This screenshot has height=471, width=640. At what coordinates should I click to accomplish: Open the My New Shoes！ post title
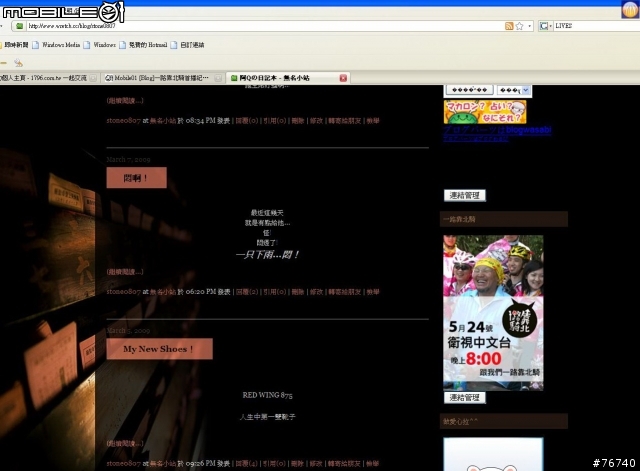(159, 349)
